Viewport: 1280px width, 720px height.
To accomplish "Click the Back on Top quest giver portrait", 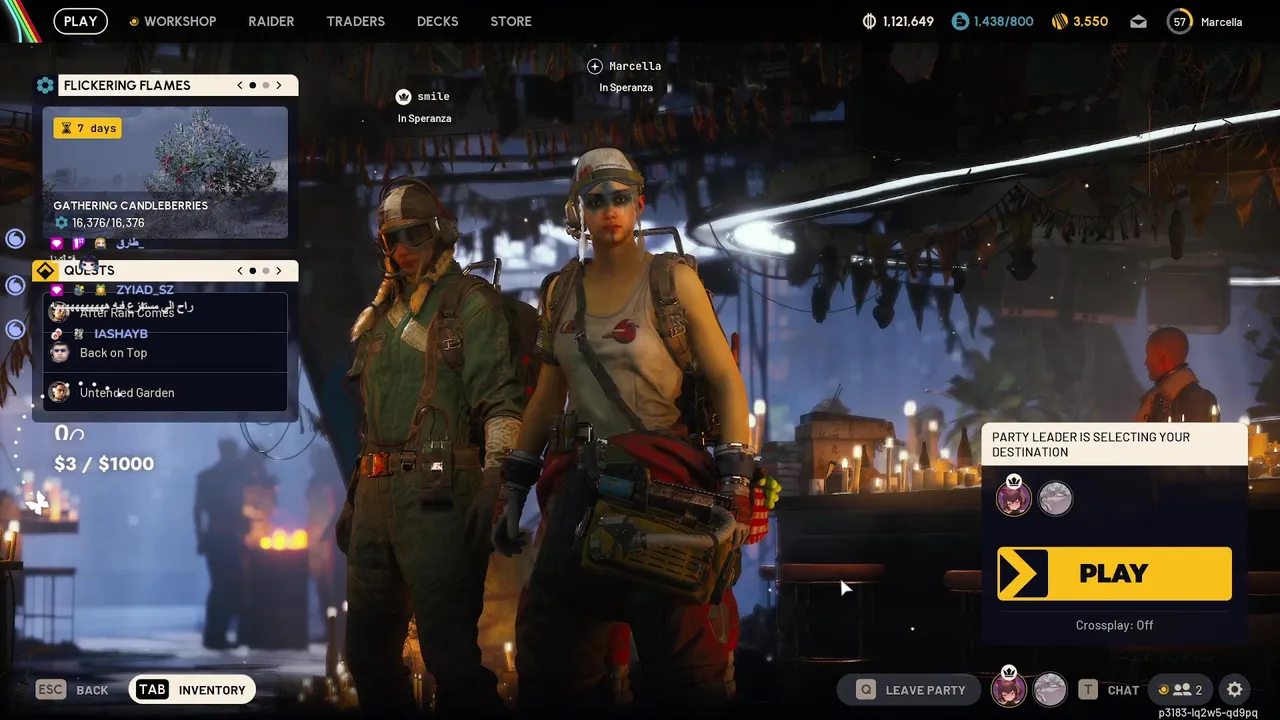I will click(59, 353).
